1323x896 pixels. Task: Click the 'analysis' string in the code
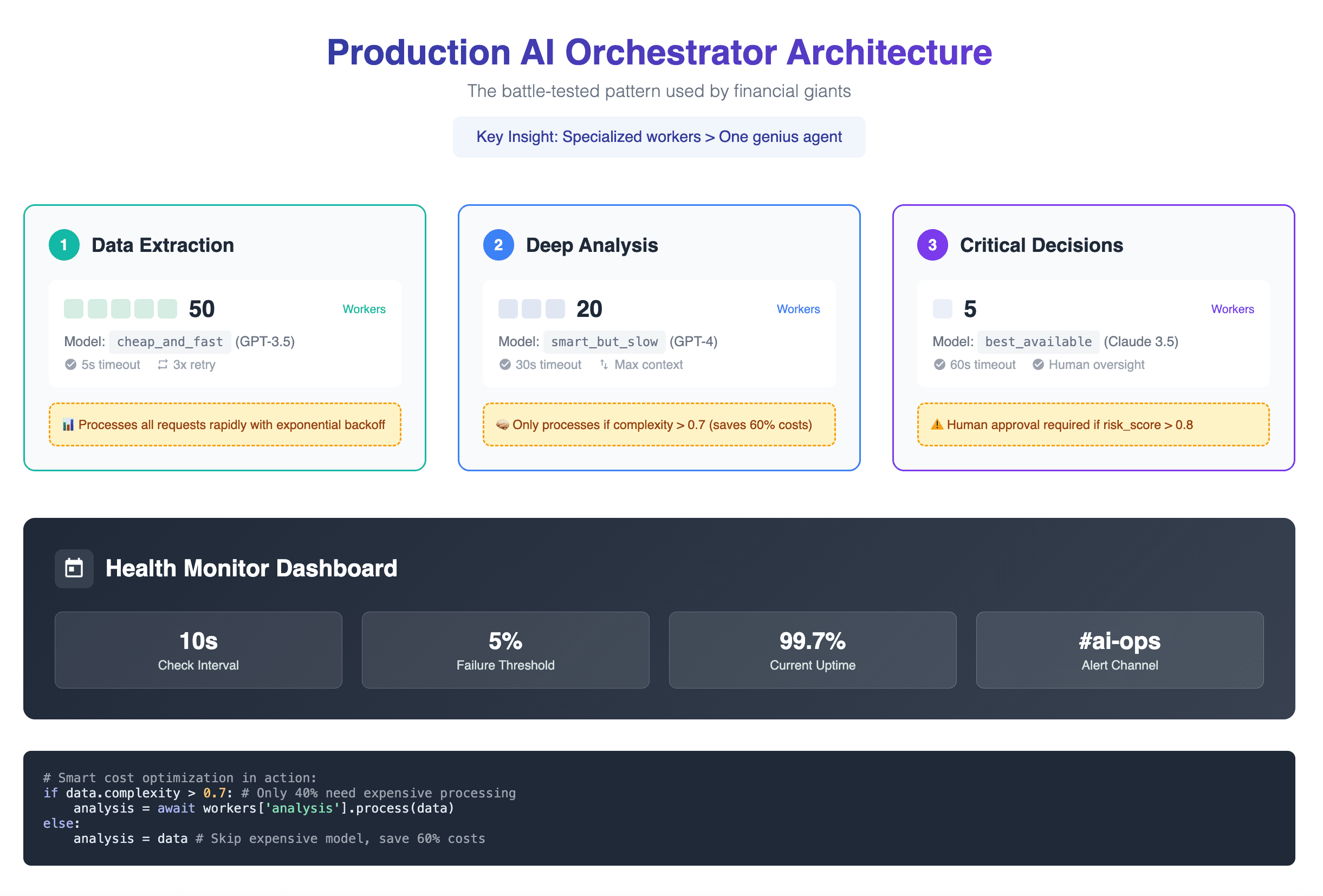pos(302,809)
